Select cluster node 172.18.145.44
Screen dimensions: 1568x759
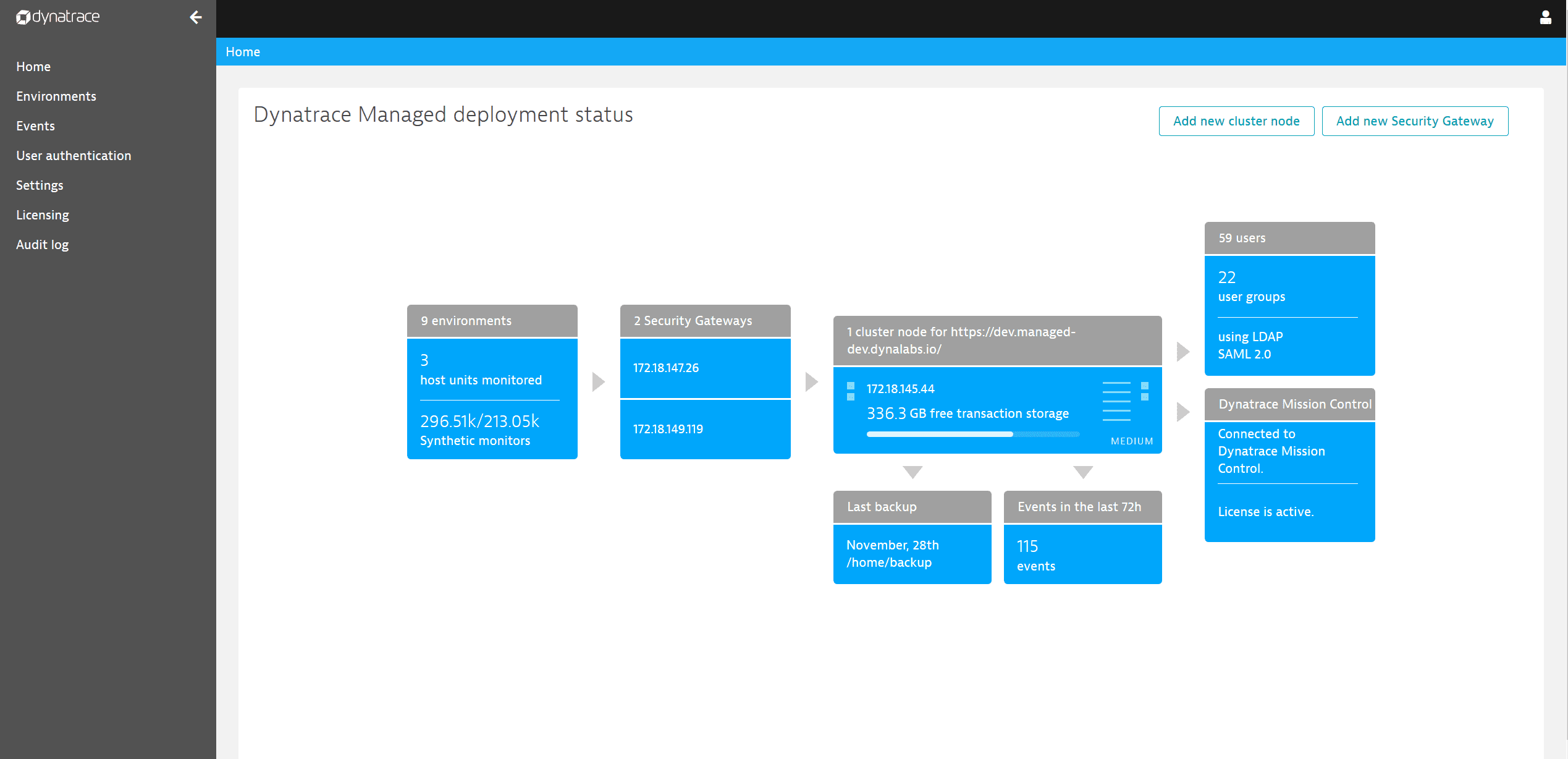coord(900,389)
